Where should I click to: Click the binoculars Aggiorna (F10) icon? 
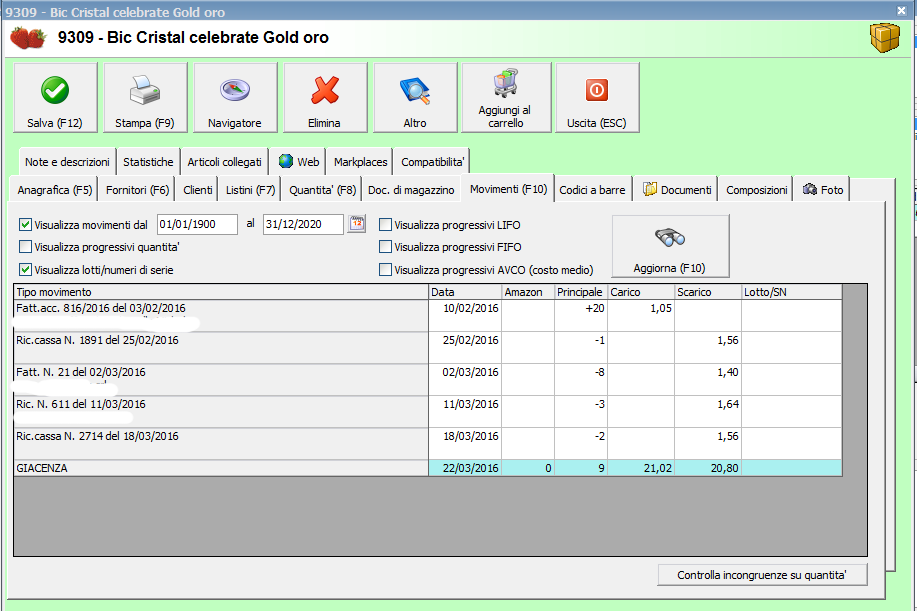[670, 237]
